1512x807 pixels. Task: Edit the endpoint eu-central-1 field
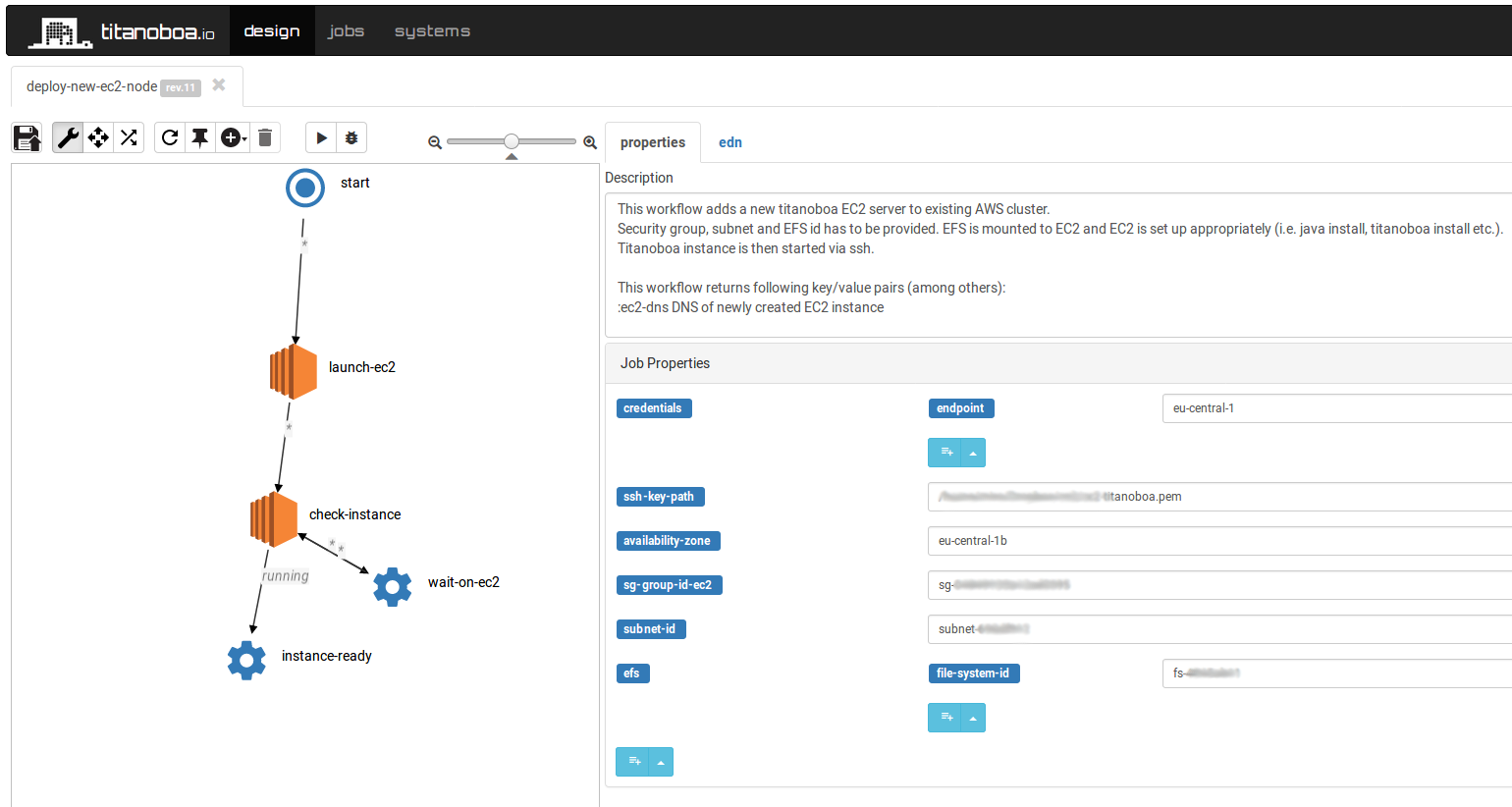click(x=1336, y=408)
